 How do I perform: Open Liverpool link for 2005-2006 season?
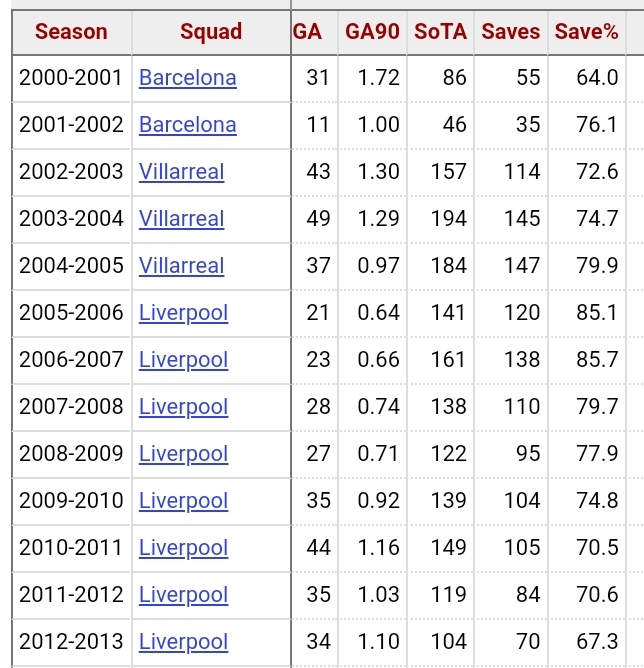click(184, 313)
